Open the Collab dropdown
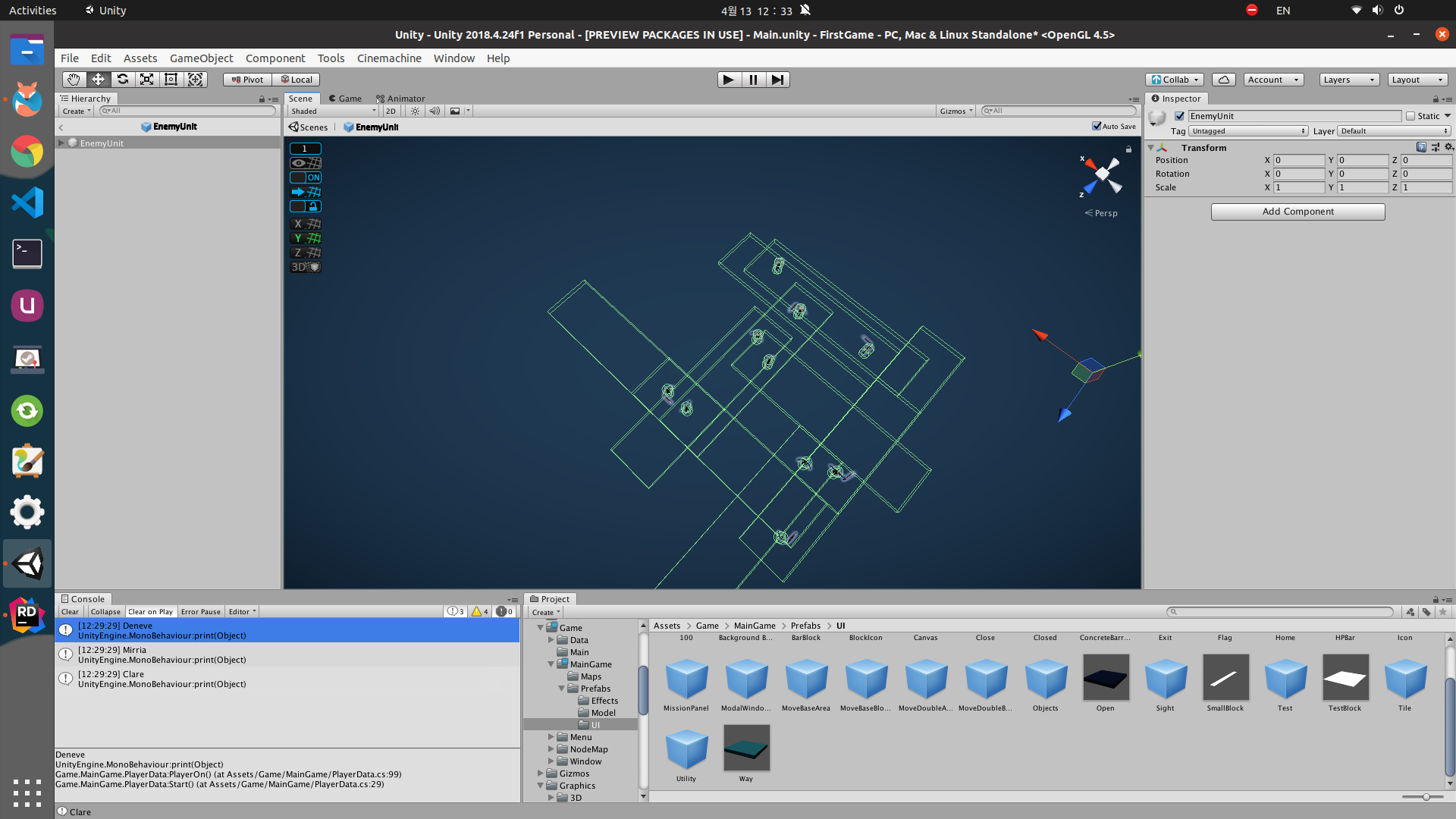 pos(1175,80)
